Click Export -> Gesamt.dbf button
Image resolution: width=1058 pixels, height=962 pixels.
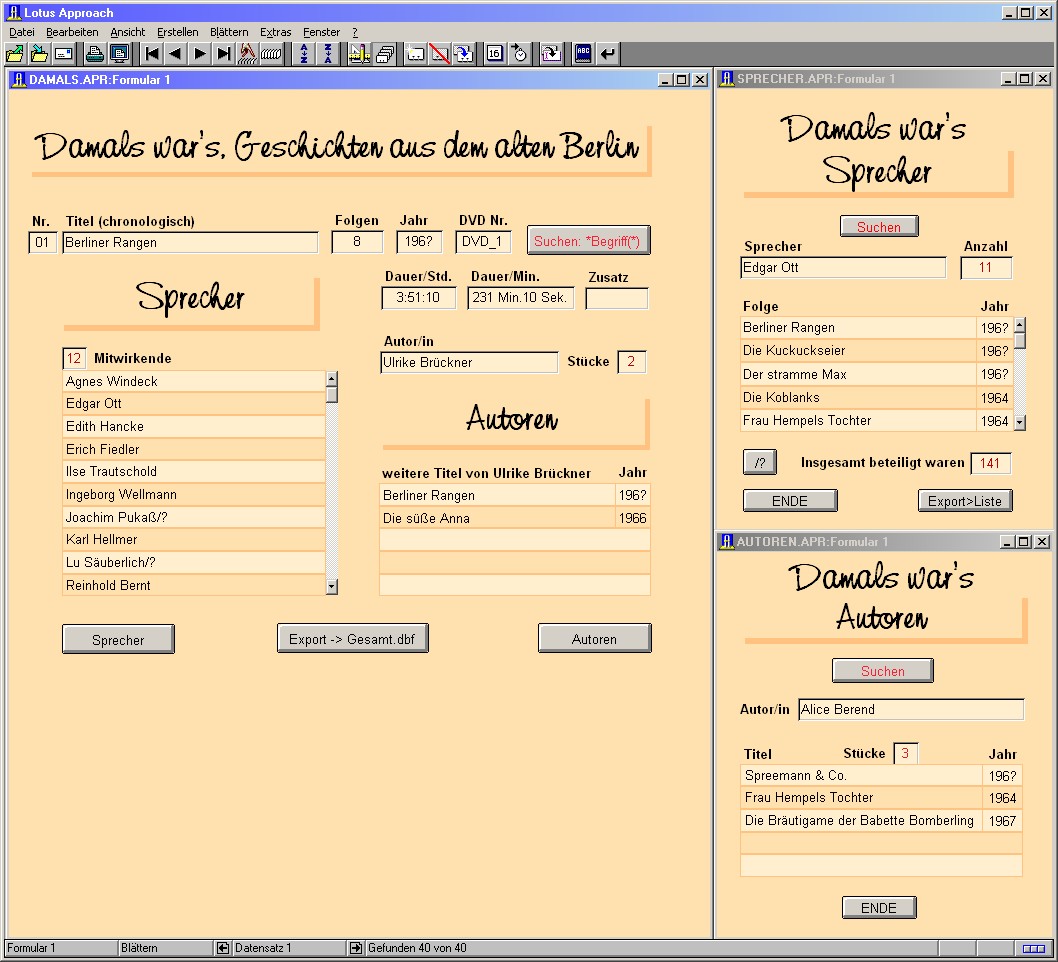click(352, 638)
